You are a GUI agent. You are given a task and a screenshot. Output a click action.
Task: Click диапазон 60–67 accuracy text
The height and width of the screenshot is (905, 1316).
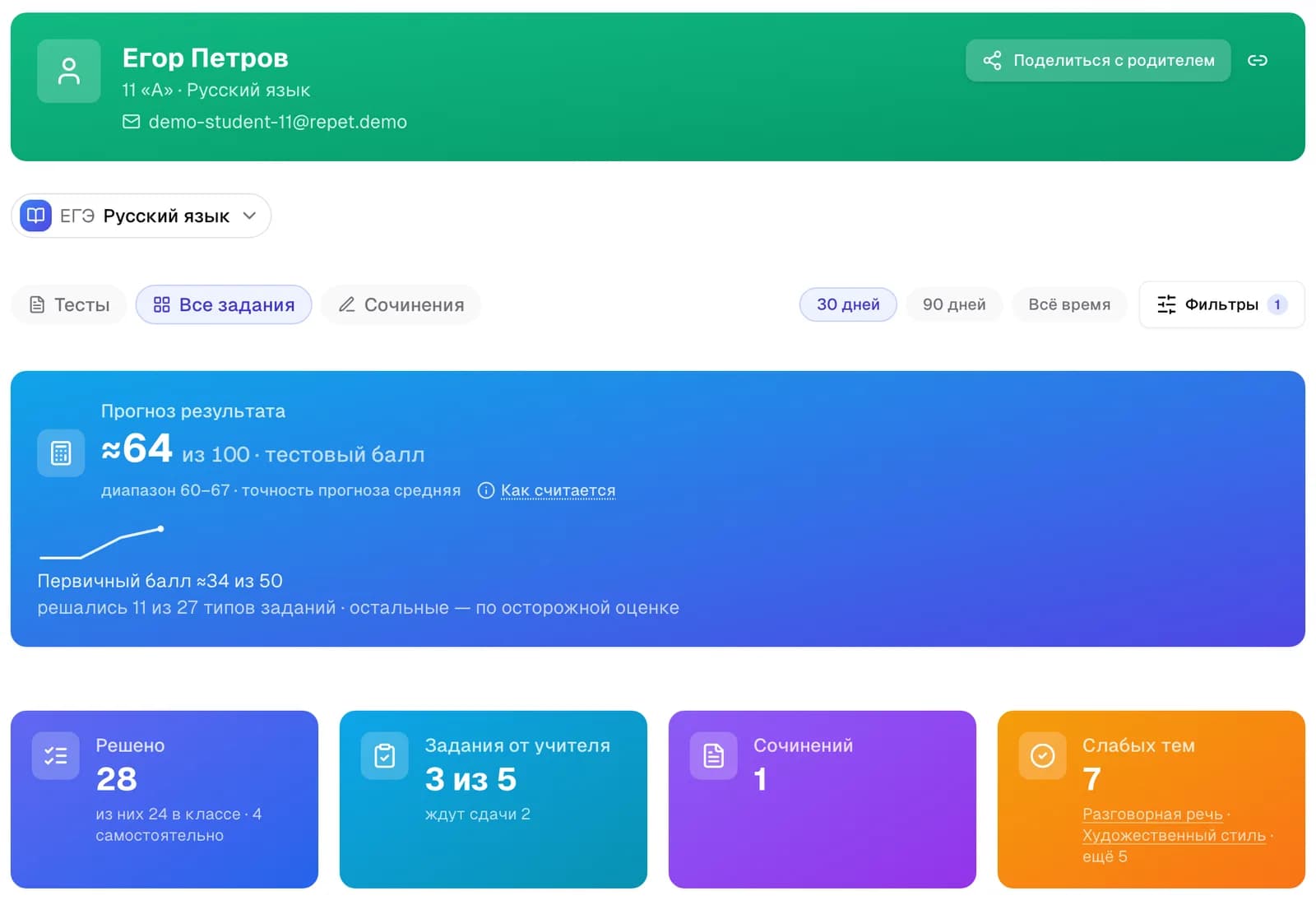[280, 490]
